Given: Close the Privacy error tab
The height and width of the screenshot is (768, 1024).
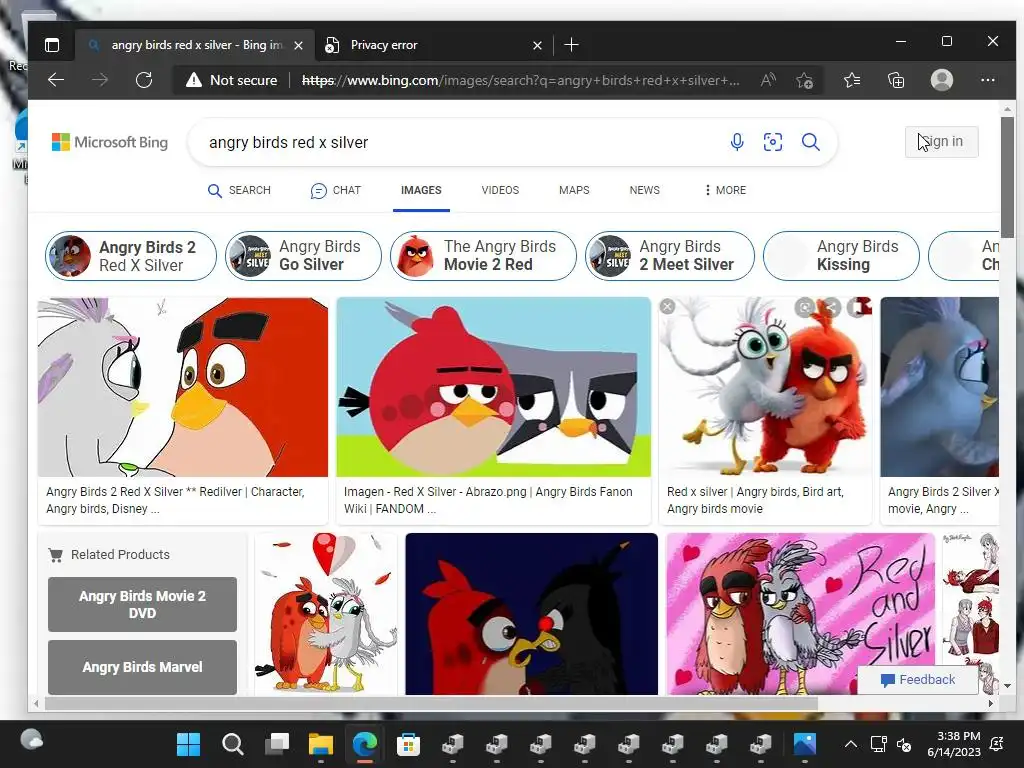Looking at the screenshot, I should pos(537,45).
